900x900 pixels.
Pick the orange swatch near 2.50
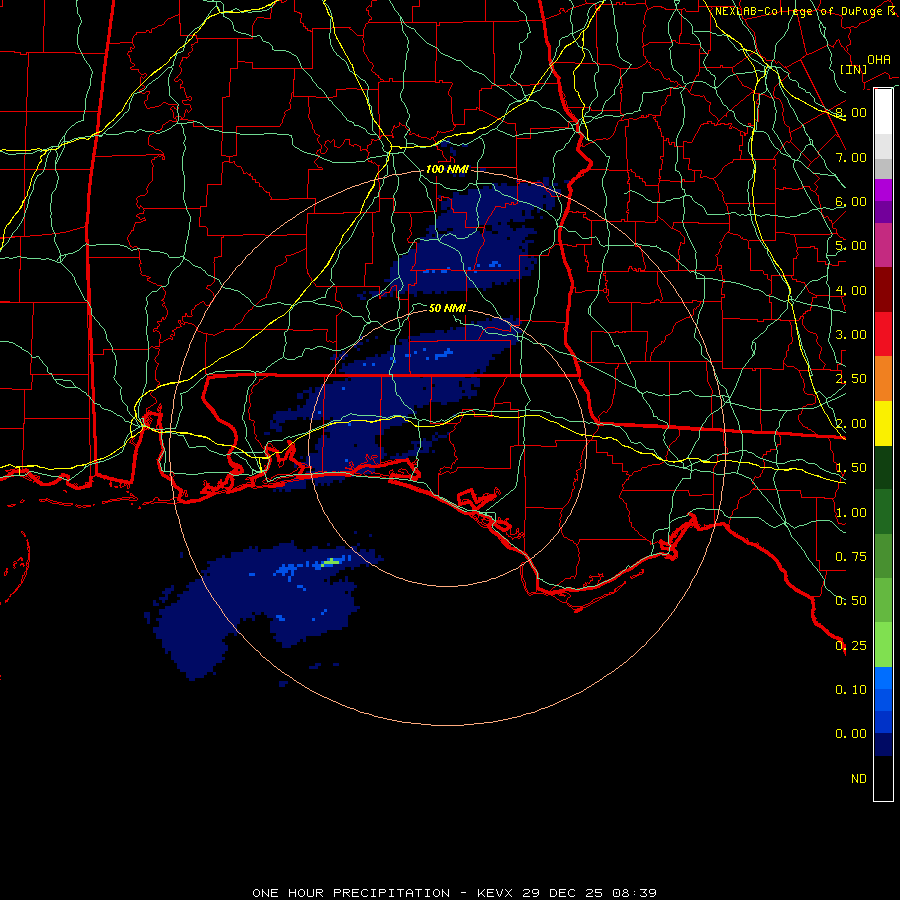click(x=883, y=379)
